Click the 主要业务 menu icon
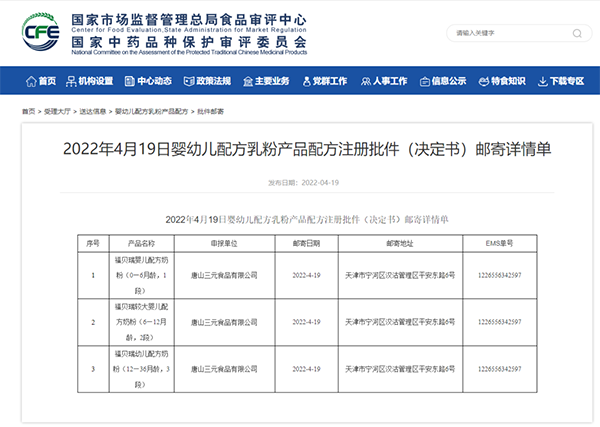 tap(247, 81)
